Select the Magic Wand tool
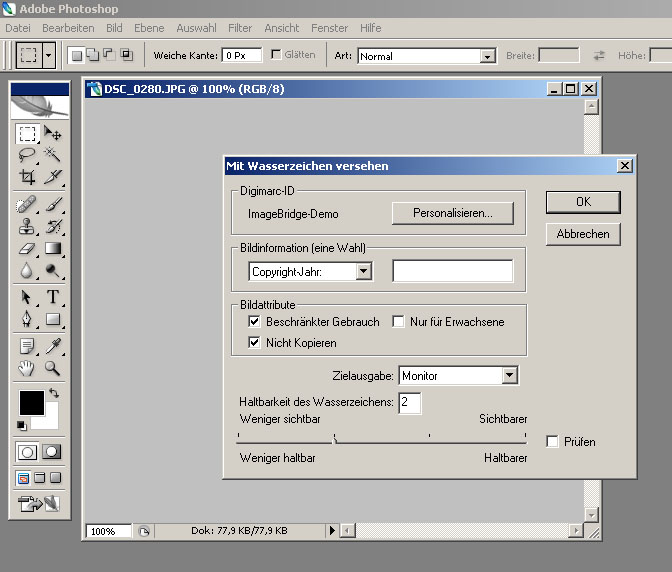This screenshot has height=572, width=672. pos(53,155)
